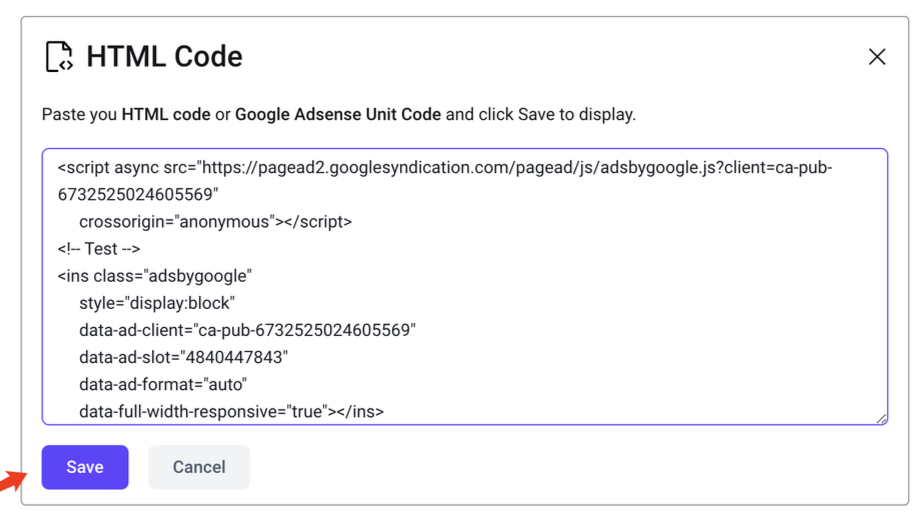Click the data-ad-client attribute line
The width and height of the screenshot is (921, 527).
(247, 330)
